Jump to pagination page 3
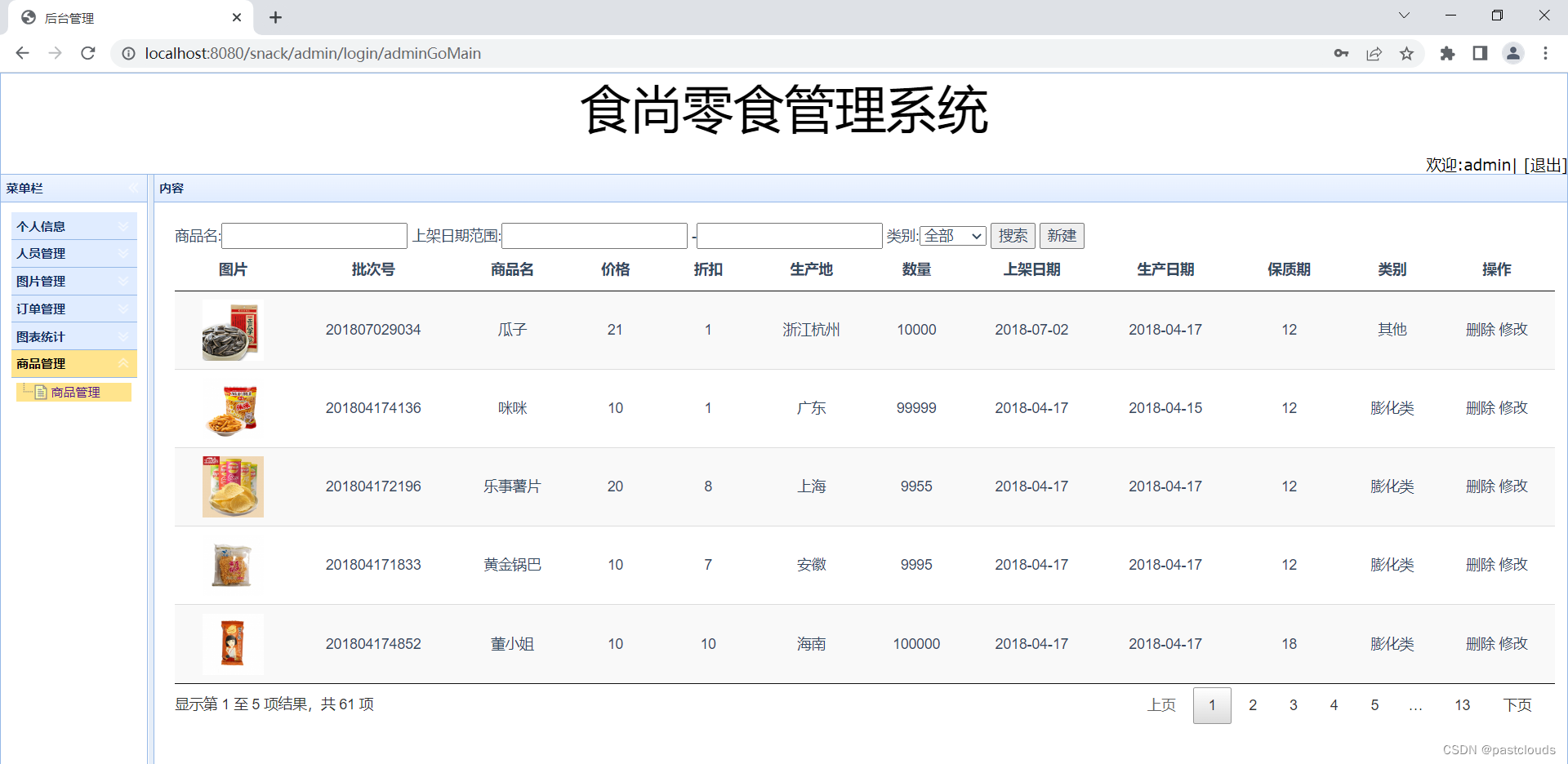Viewport: 1568px width, 764px height. [x=1294, y=705]
